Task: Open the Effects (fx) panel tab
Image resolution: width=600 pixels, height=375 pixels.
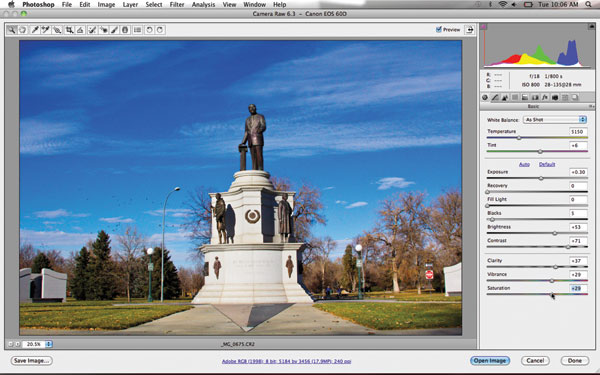Action: [545, 97]
